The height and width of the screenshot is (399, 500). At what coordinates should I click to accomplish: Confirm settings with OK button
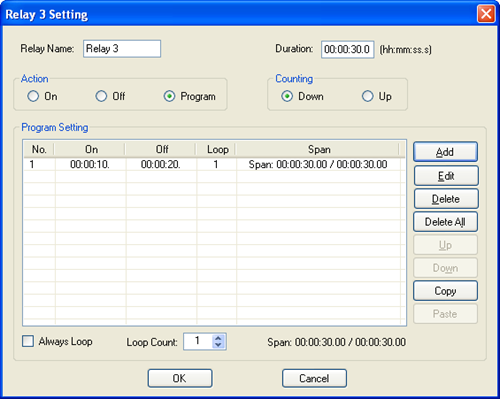[180, 378]
